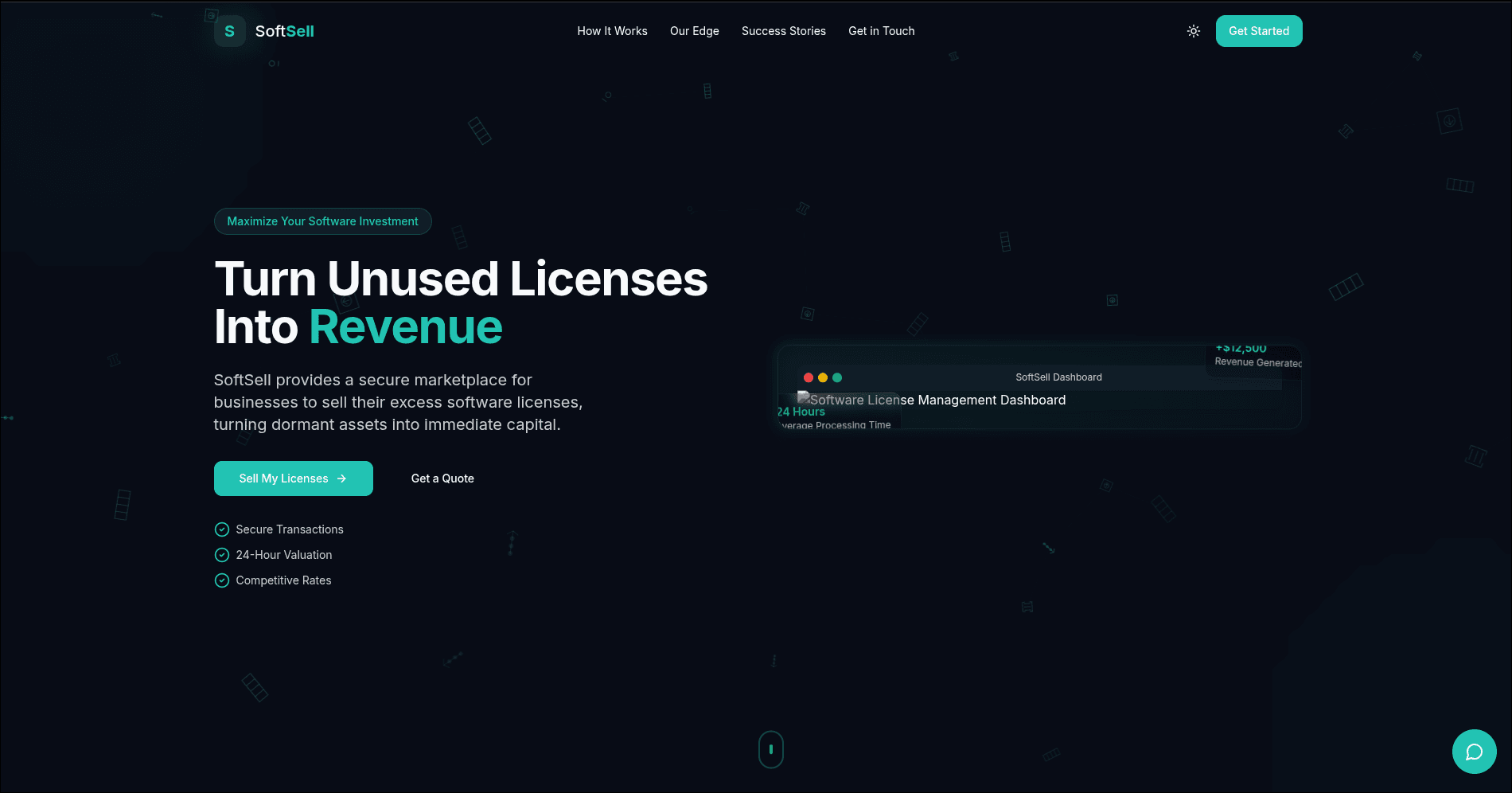The width and height of the screenshot is (1512, 793).
Task: Click the SoftSell brand name text
Action: click(284, 31)
